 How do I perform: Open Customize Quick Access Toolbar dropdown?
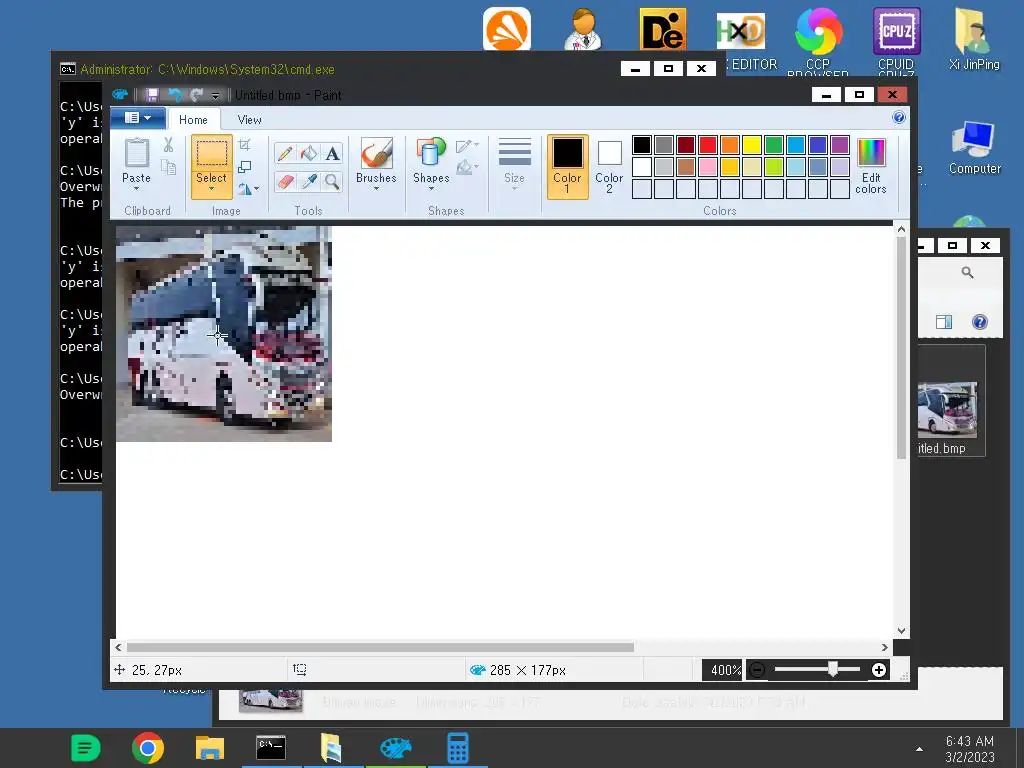pyautogui.click(x=216, y=96)
